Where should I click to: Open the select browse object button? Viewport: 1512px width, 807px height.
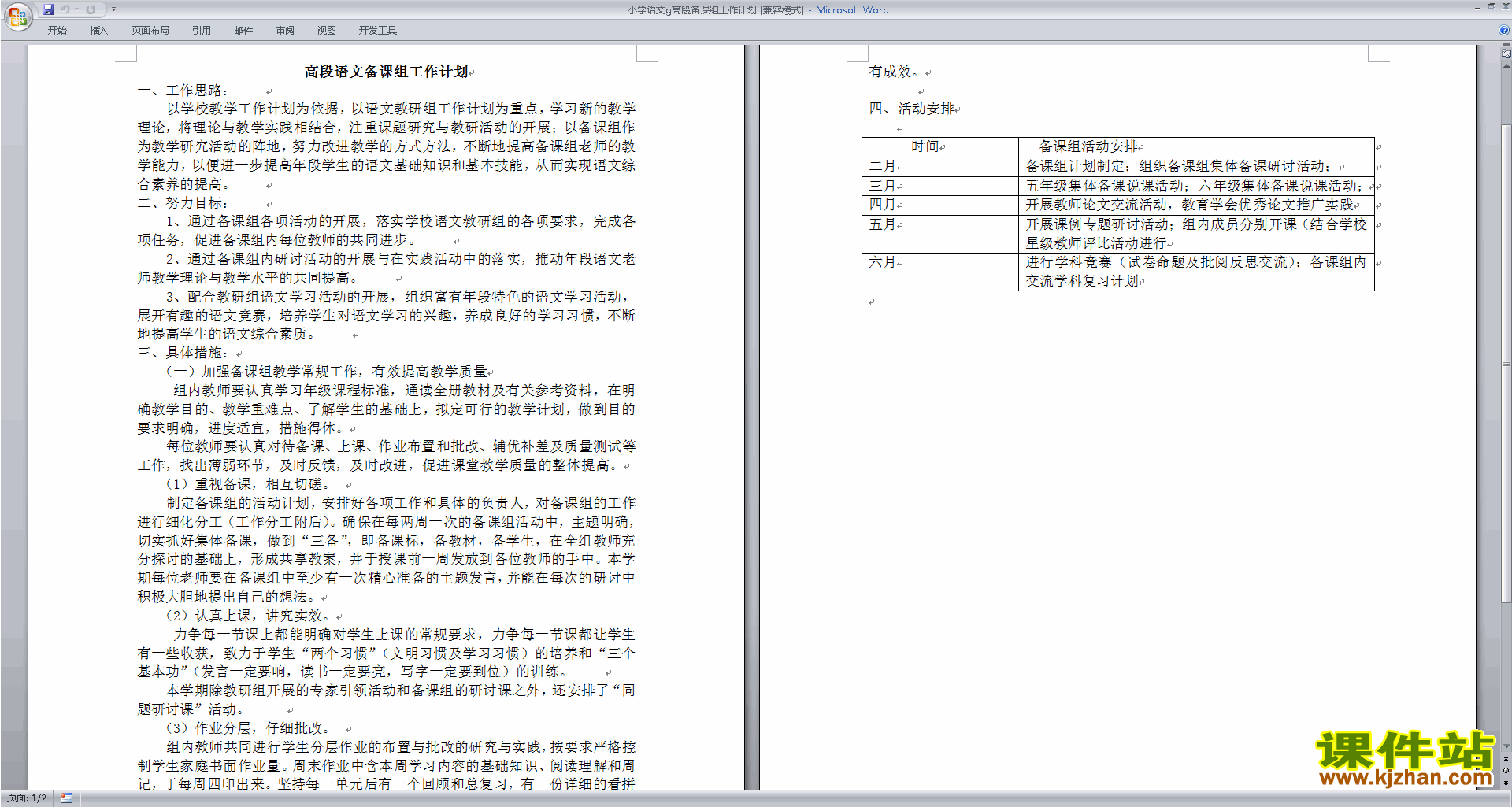click(x=1506, y=771)
